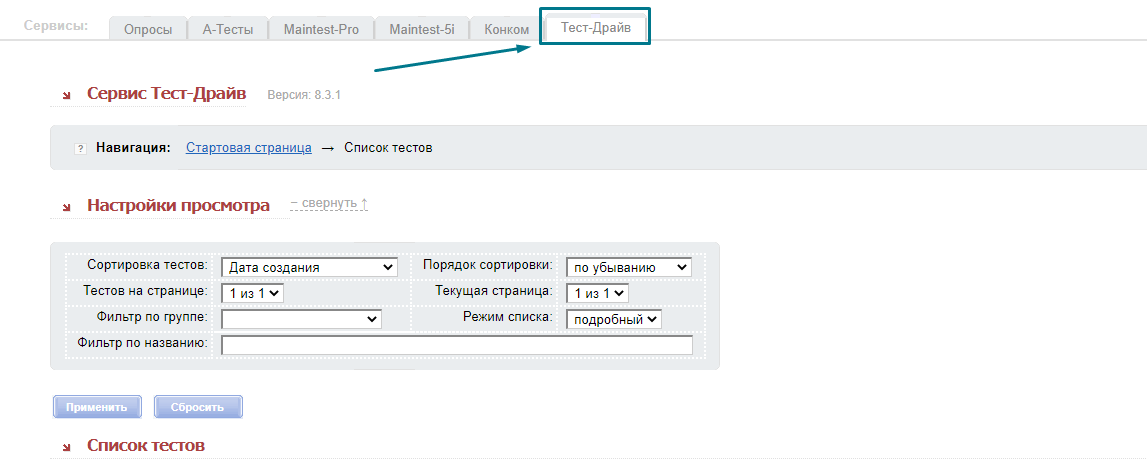This screenshot has width=1147, height=476.
Task: Click the navigation help question-mark icon
Action: click(x=80, y=149)
